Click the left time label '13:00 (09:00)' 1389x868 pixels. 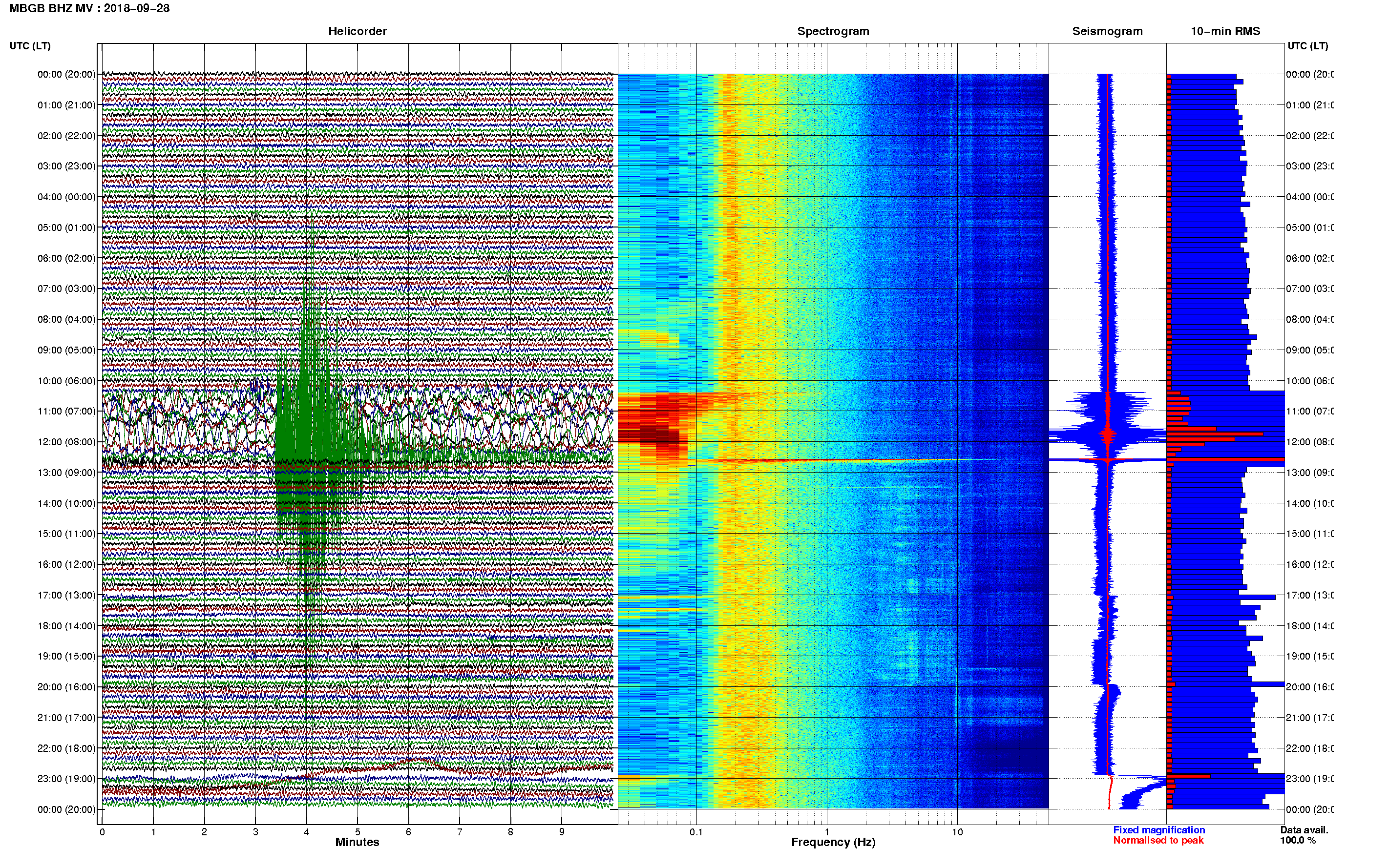pyautogui.click(x=66, y=473)
